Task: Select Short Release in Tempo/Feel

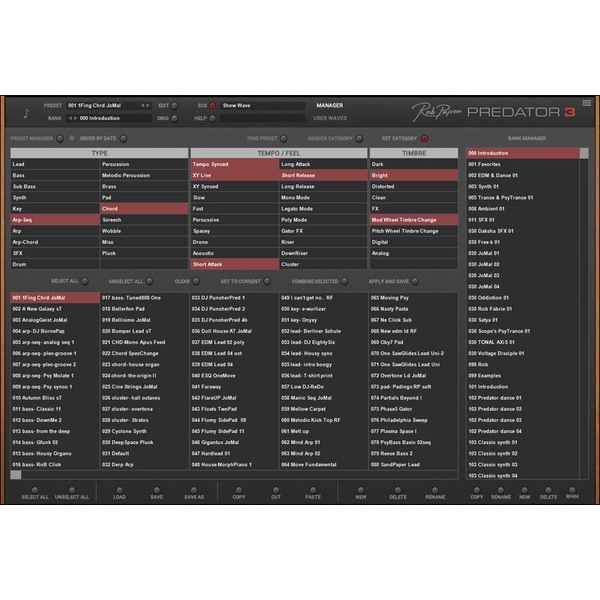Action: pos(323,175)
